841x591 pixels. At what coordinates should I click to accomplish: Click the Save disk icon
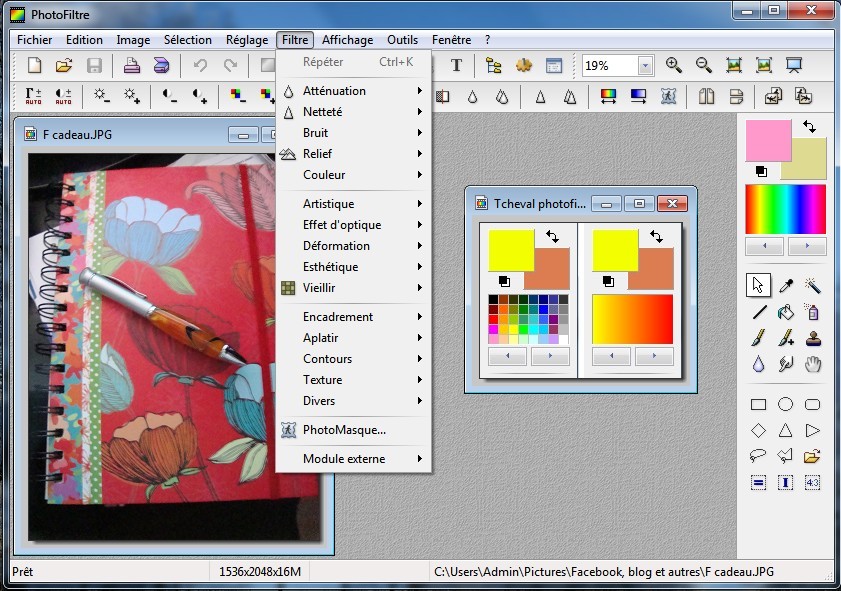(94, 65)
